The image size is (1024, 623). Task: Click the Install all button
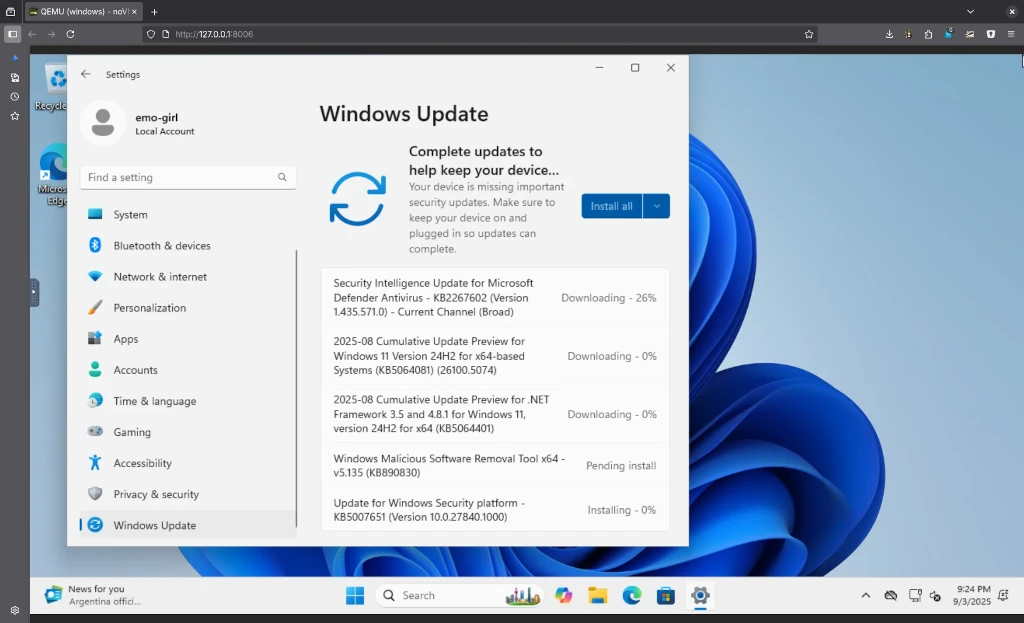[x=611, y=206]
